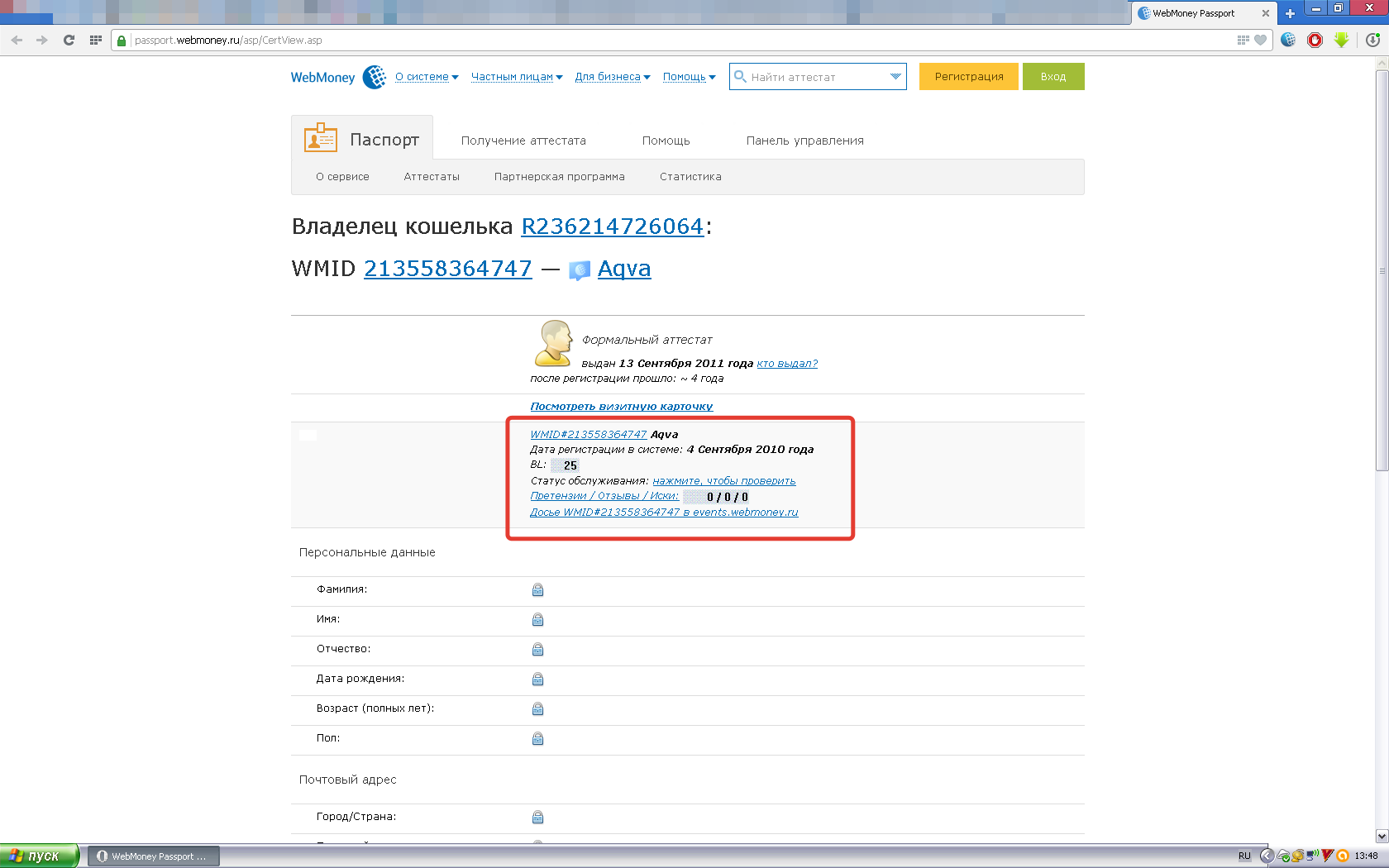The image size is (1389, 868).
Task: Go back with the browser back arrow
Action: [17, 40]
